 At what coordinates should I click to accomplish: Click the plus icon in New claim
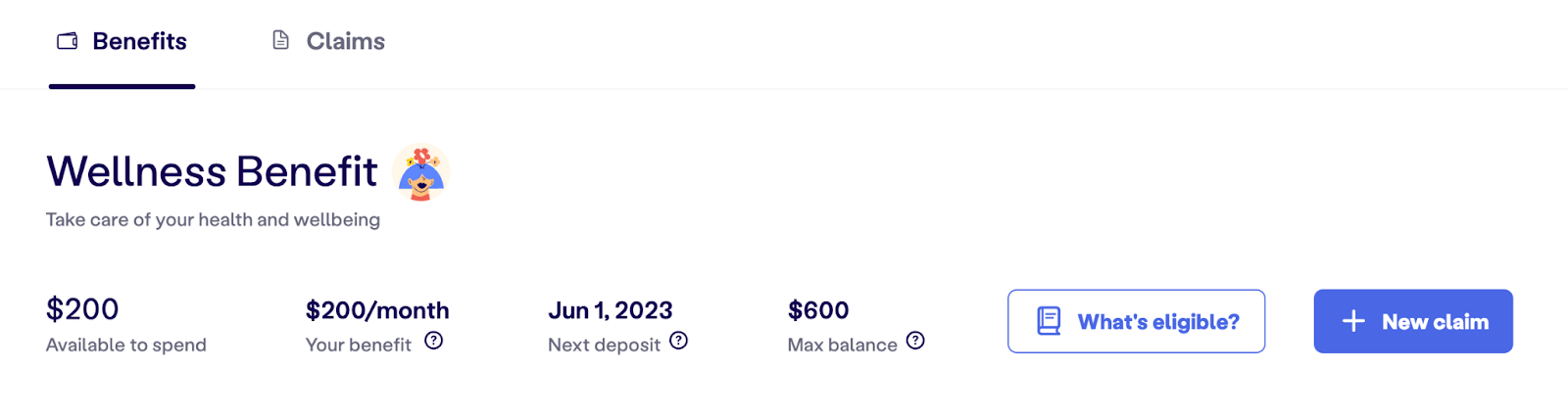(x=1353, y=321)
